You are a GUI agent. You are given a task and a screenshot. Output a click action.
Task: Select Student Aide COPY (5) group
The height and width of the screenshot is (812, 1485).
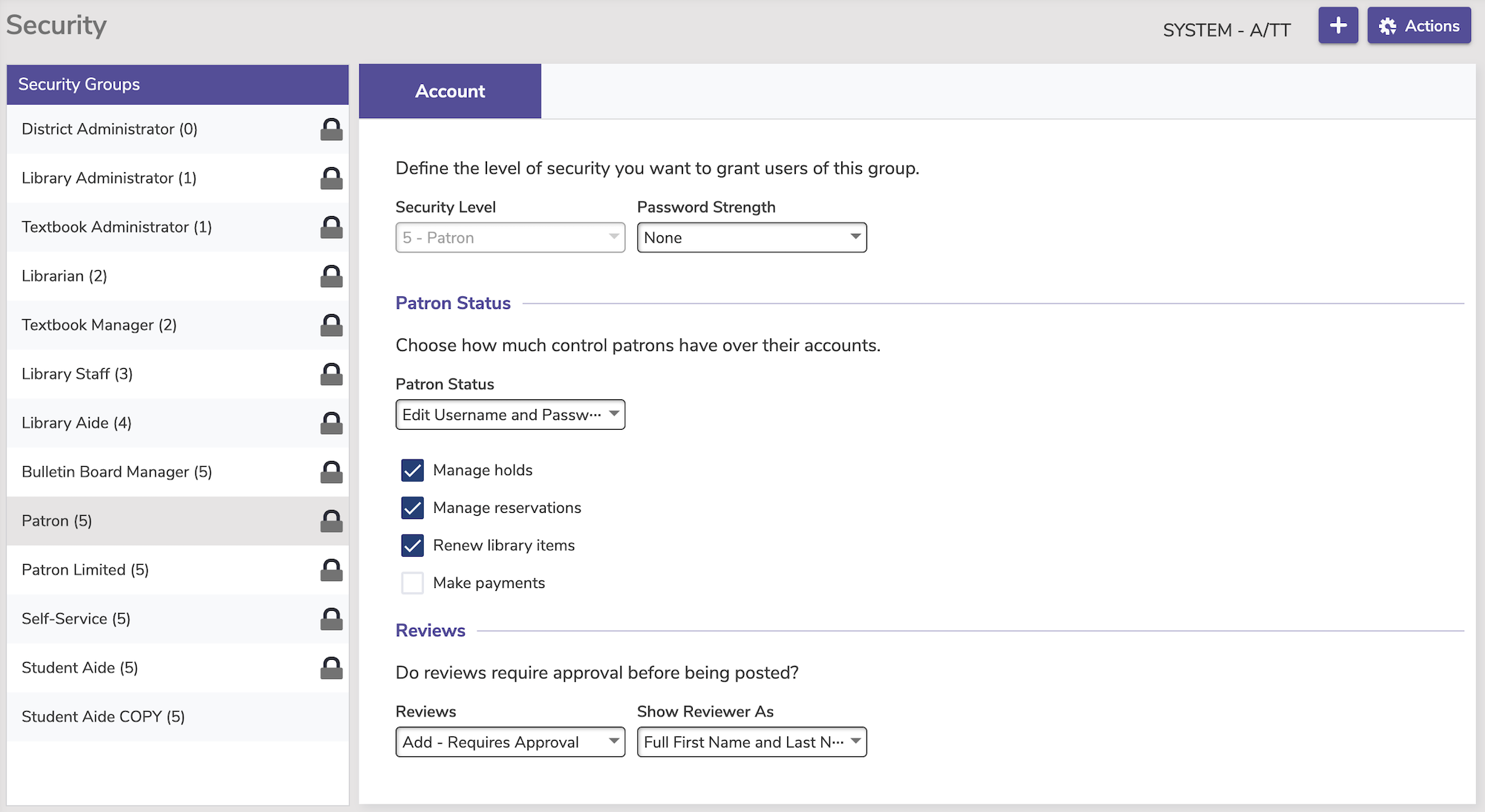(x=177, y=717)
